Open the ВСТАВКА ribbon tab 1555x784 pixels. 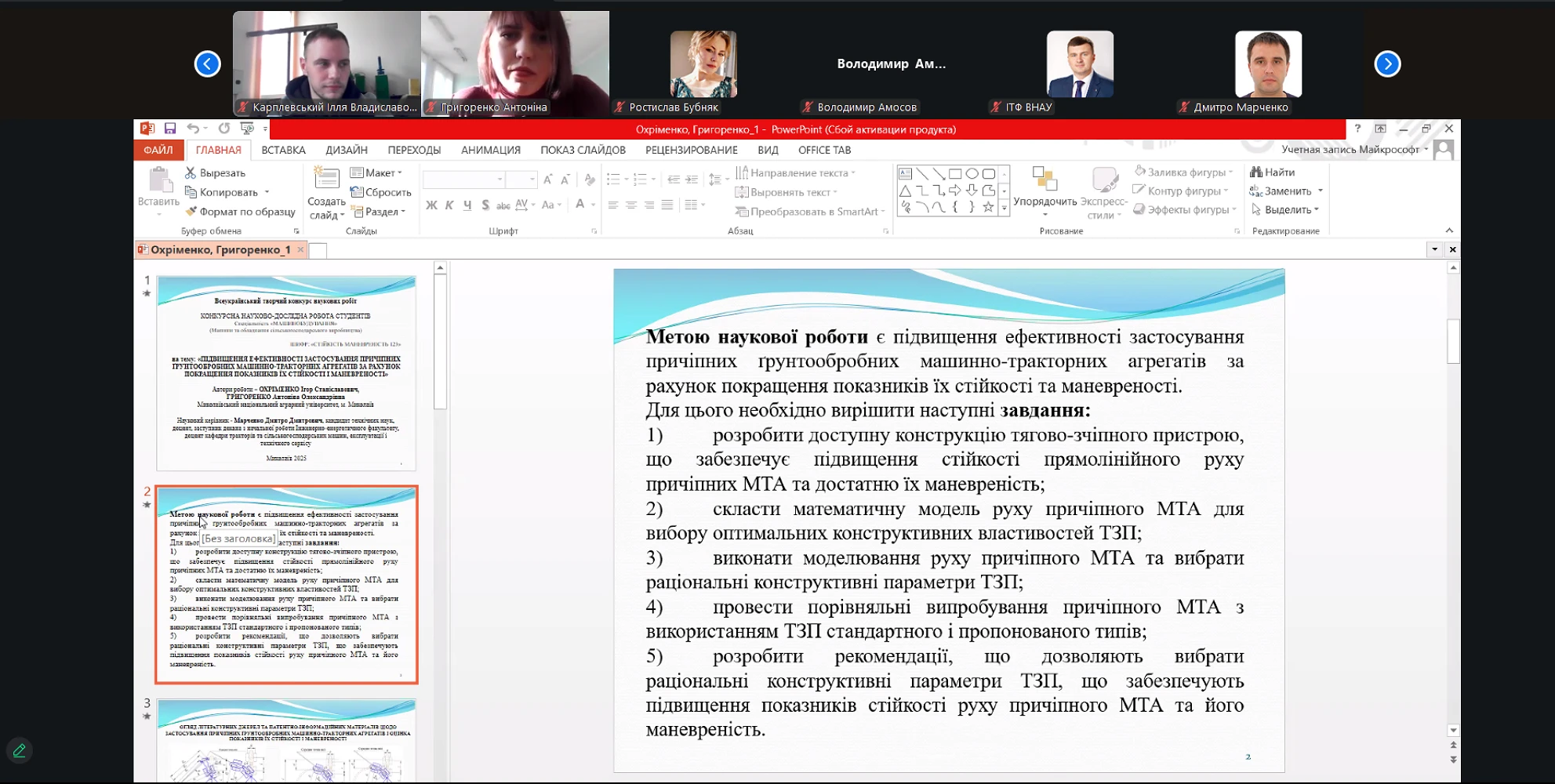pos(283,150)
